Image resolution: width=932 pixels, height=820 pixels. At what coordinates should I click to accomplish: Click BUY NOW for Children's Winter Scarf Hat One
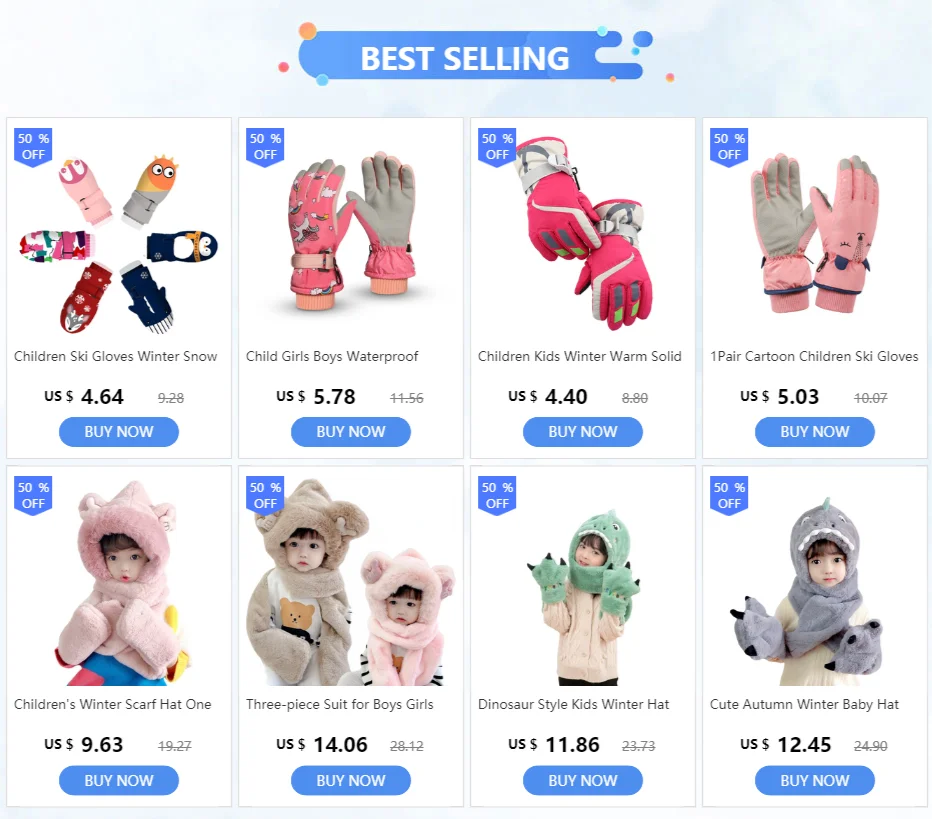point(119,780)
